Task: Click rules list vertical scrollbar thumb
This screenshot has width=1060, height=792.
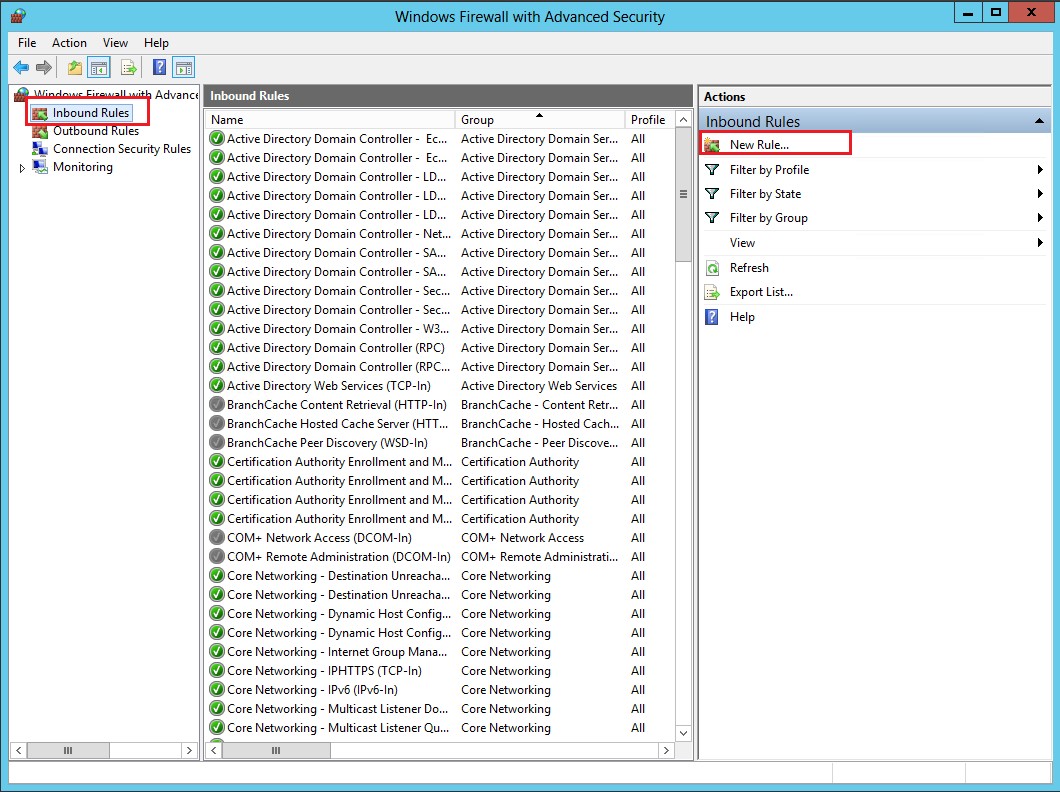Action: point(683,195)
